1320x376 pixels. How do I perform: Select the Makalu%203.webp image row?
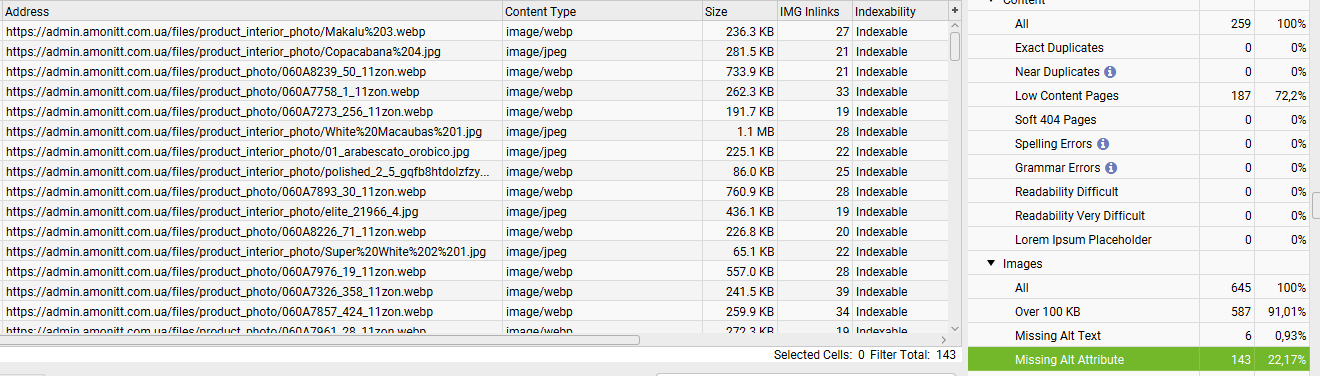click(474, 32)
